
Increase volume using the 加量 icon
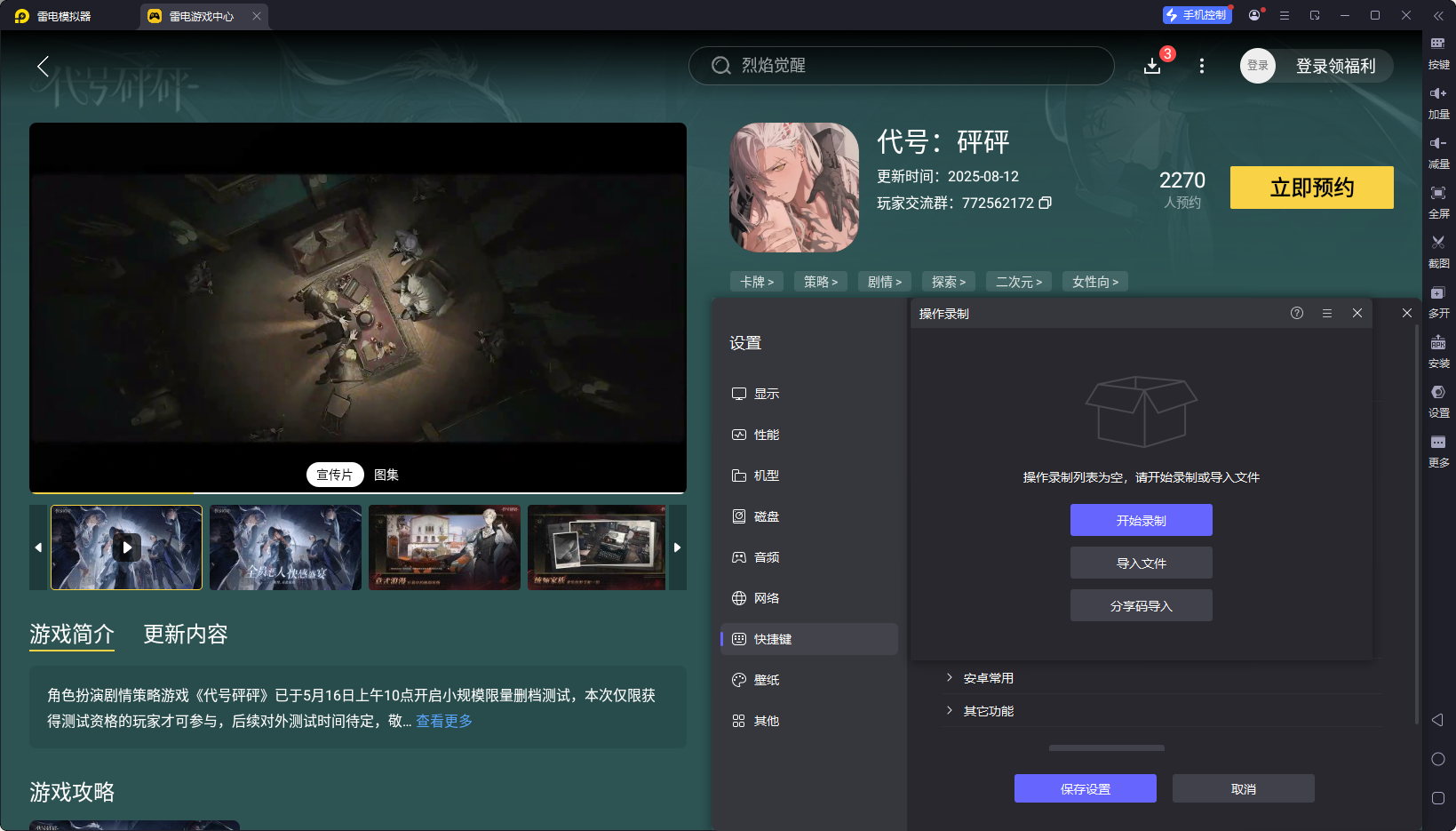click(1439, 102)
